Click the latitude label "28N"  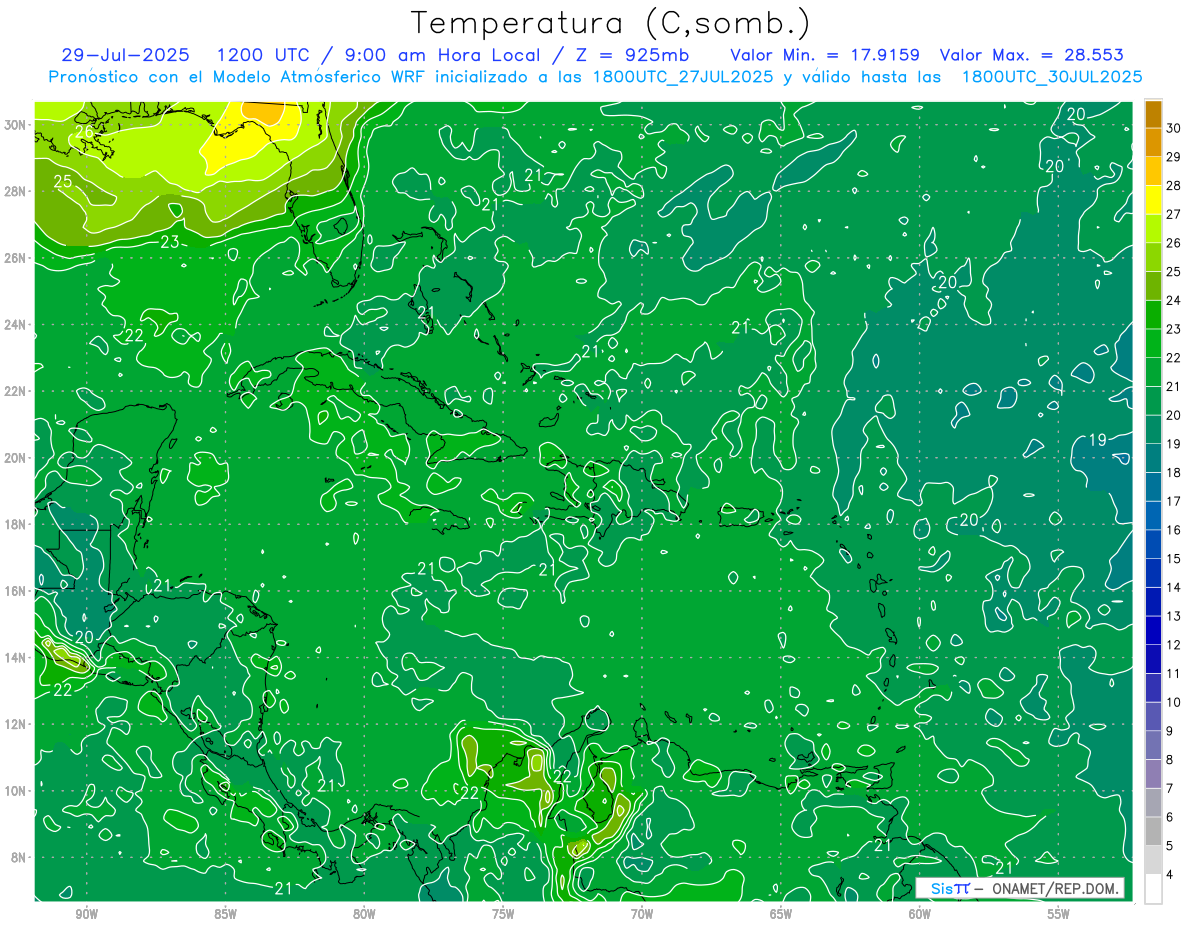tap(15, 191)
